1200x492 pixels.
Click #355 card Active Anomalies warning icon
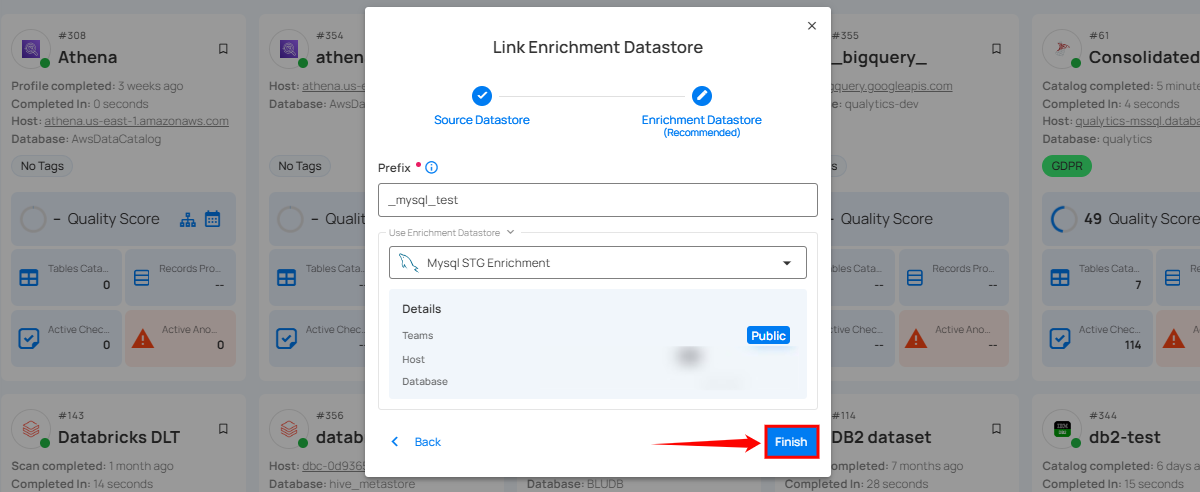click(x=917, y=338)
